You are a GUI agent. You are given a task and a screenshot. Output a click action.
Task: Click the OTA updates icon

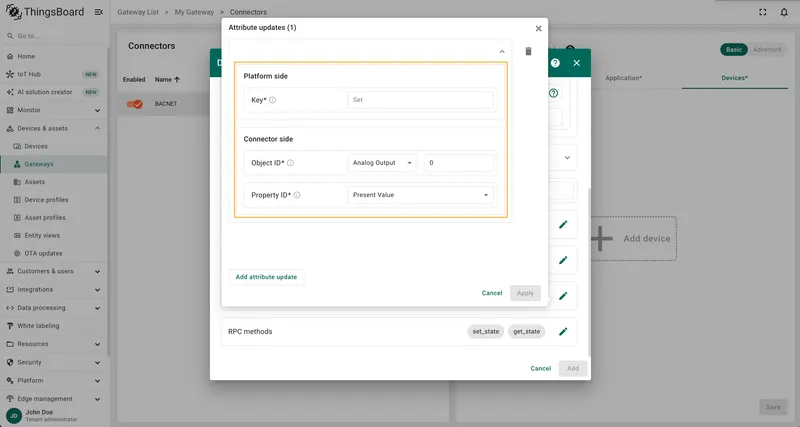[17, 254]
